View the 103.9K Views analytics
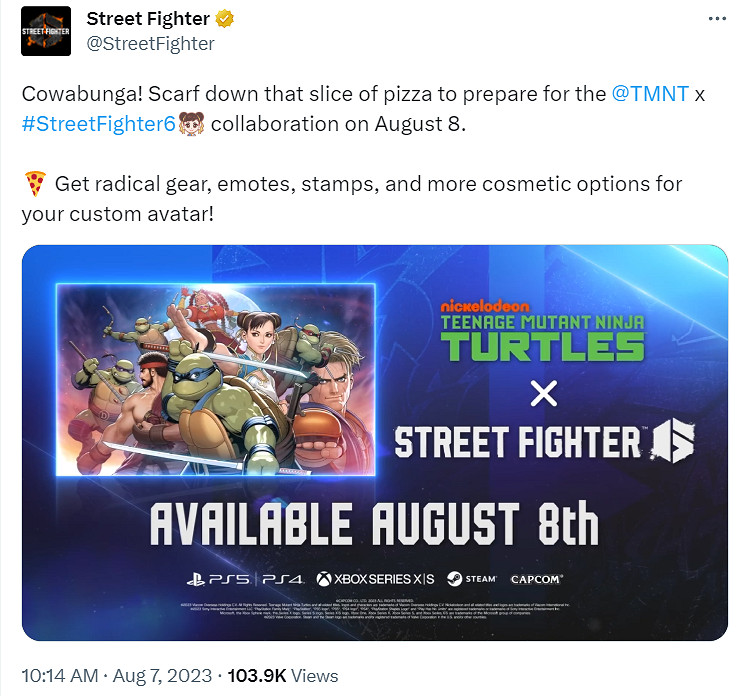This screenshot has width=745, height=696. pos(283,676)
